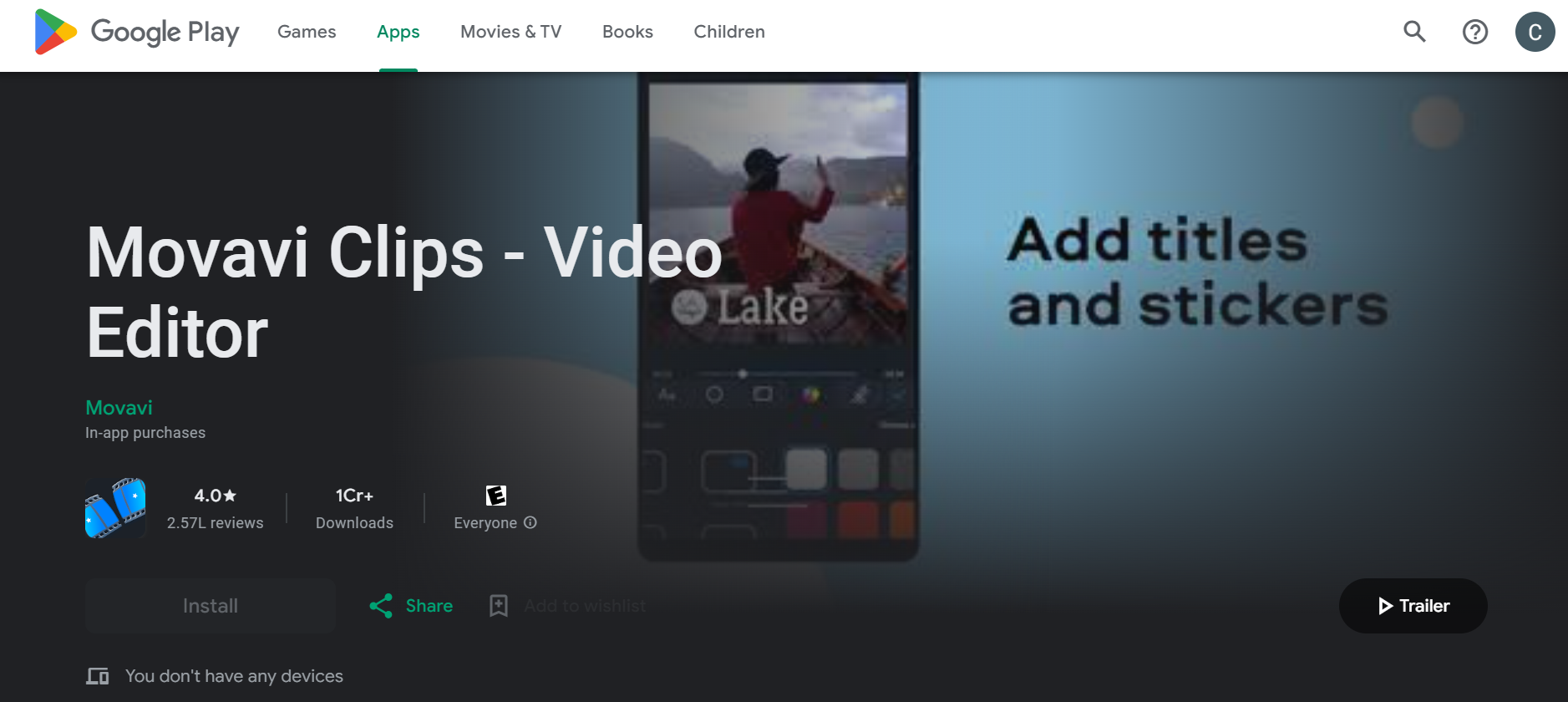Click the Everyone rating label
This screenshot has height=702, width=1568.
click(x=485, y=523)
